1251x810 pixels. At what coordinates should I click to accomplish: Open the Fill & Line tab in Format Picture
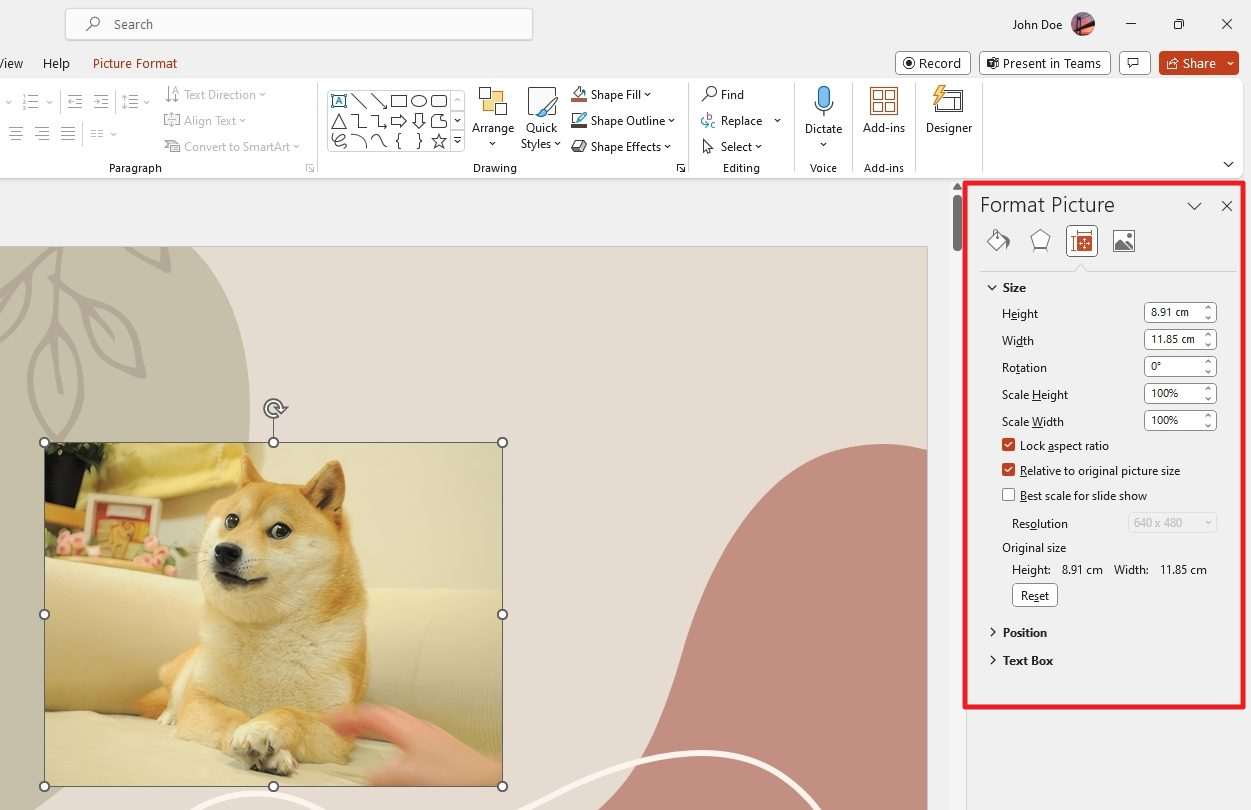998,240
